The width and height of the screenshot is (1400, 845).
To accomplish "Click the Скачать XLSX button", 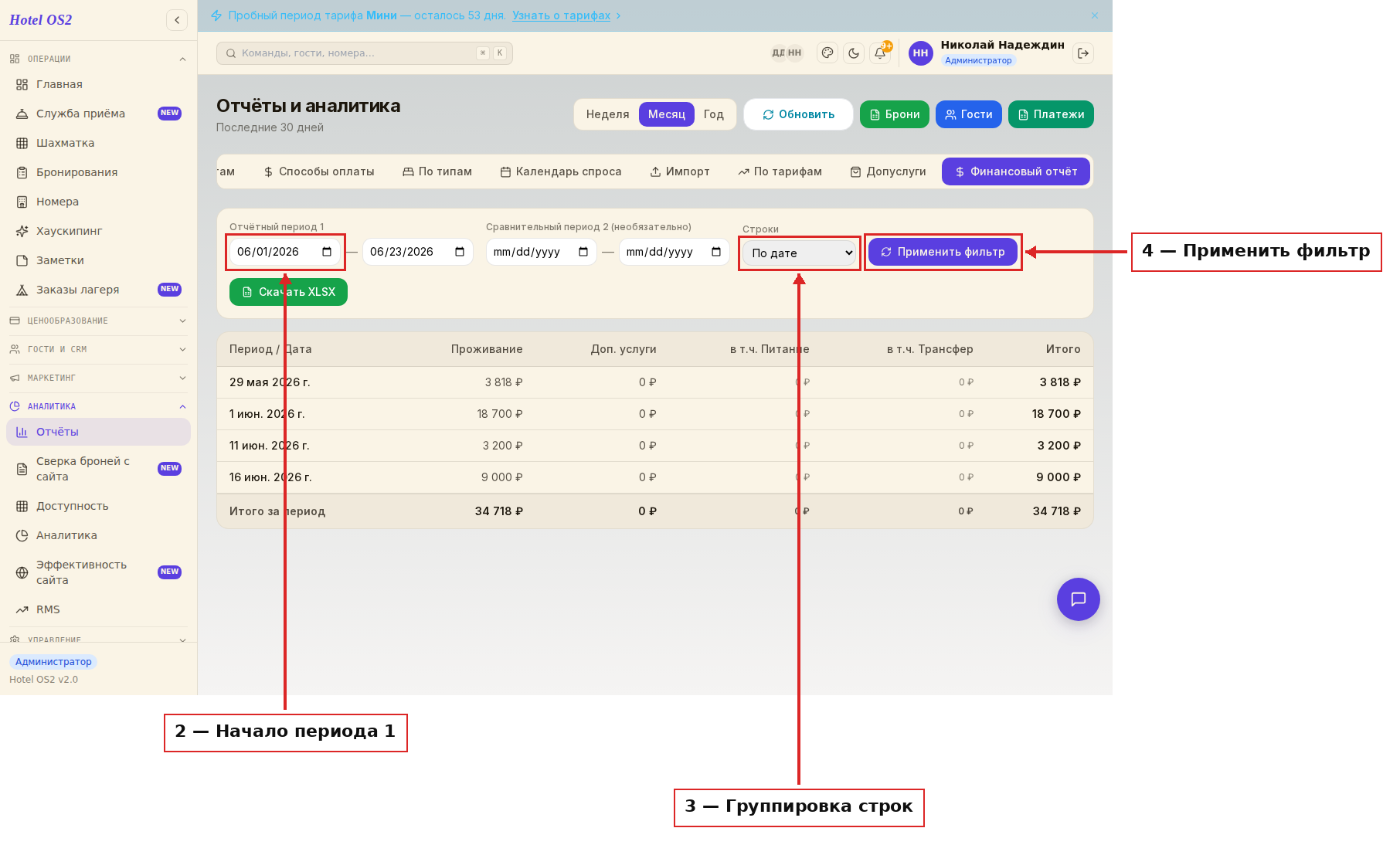I will coord(288,292).
